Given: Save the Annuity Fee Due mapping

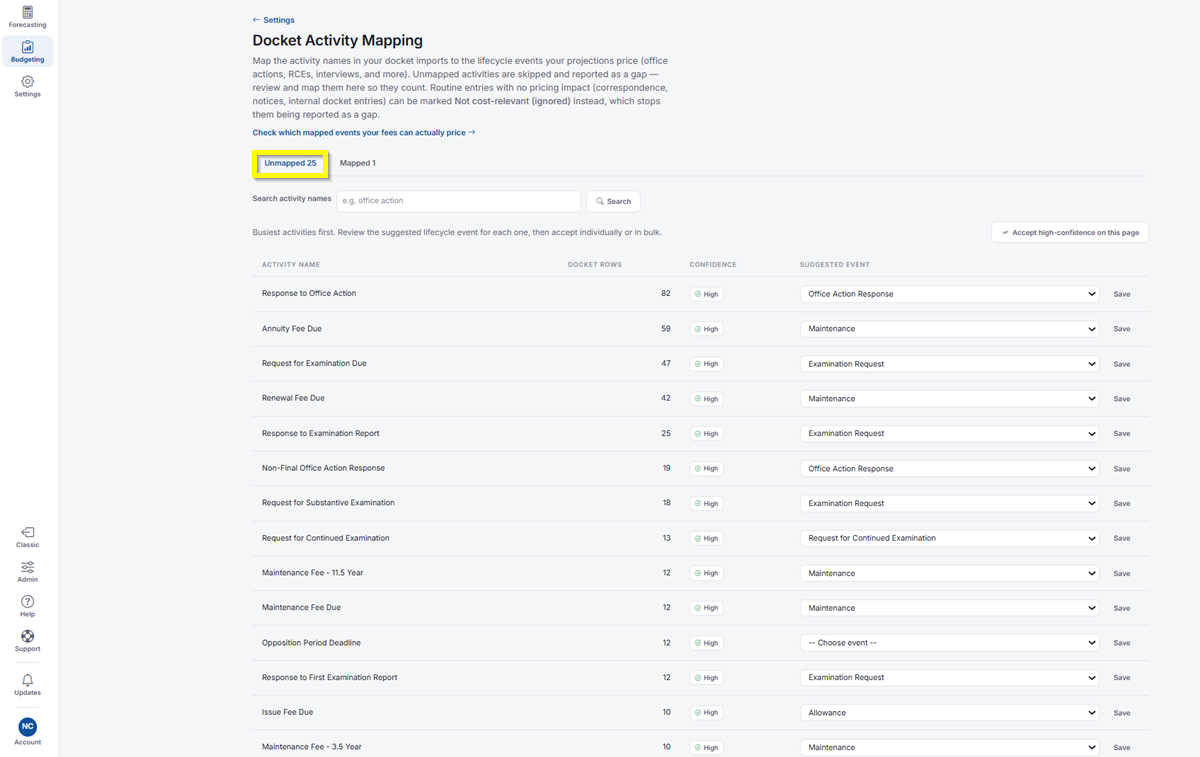Looking at the screenshot, I should pos(1122,329).
